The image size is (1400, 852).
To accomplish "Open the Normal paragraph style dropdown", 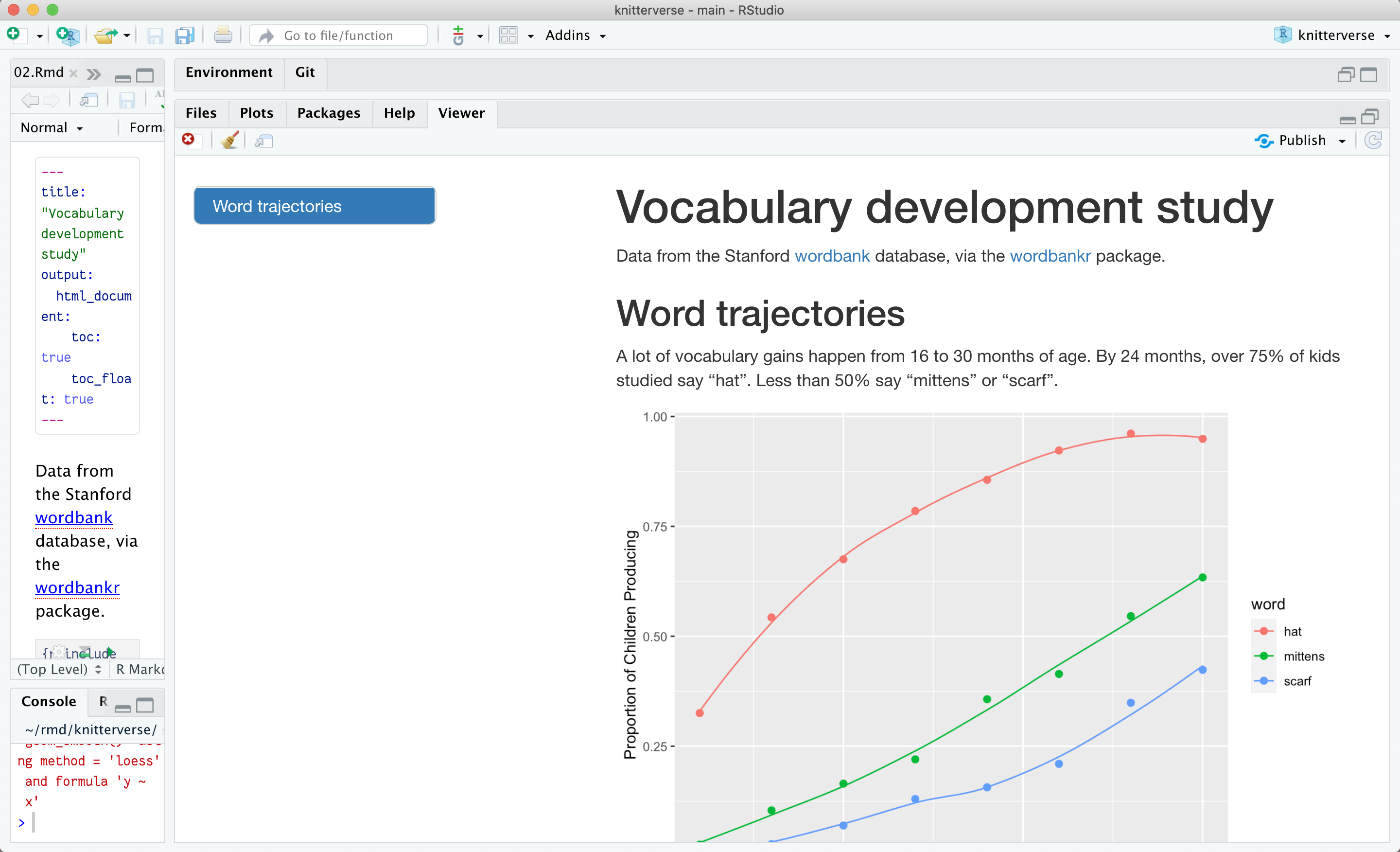I will 52,128.
